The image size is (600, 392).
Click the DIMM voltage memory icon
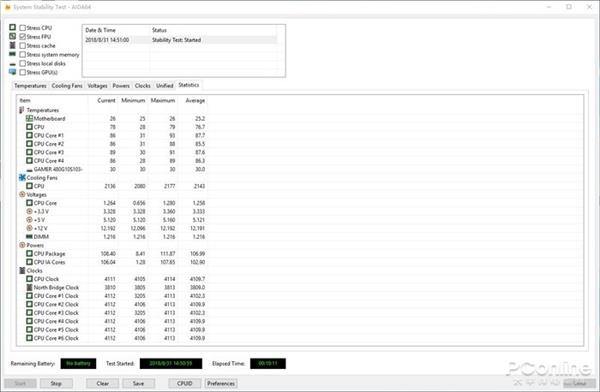pyautogui.click(x=29, y=237)
